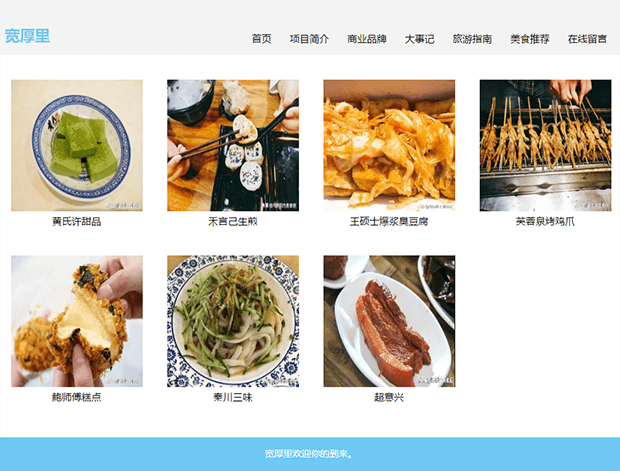Click the 秦川三味 label
The height and width of the screenshot is (471, 620).
[233, 397]
